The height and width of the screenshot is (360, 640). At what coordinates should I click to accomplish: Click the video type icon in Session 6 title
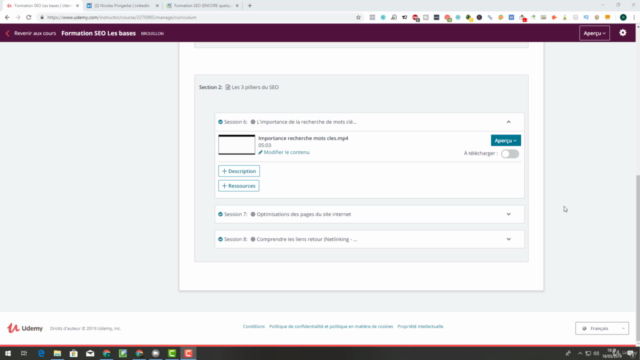click(253, 122)
